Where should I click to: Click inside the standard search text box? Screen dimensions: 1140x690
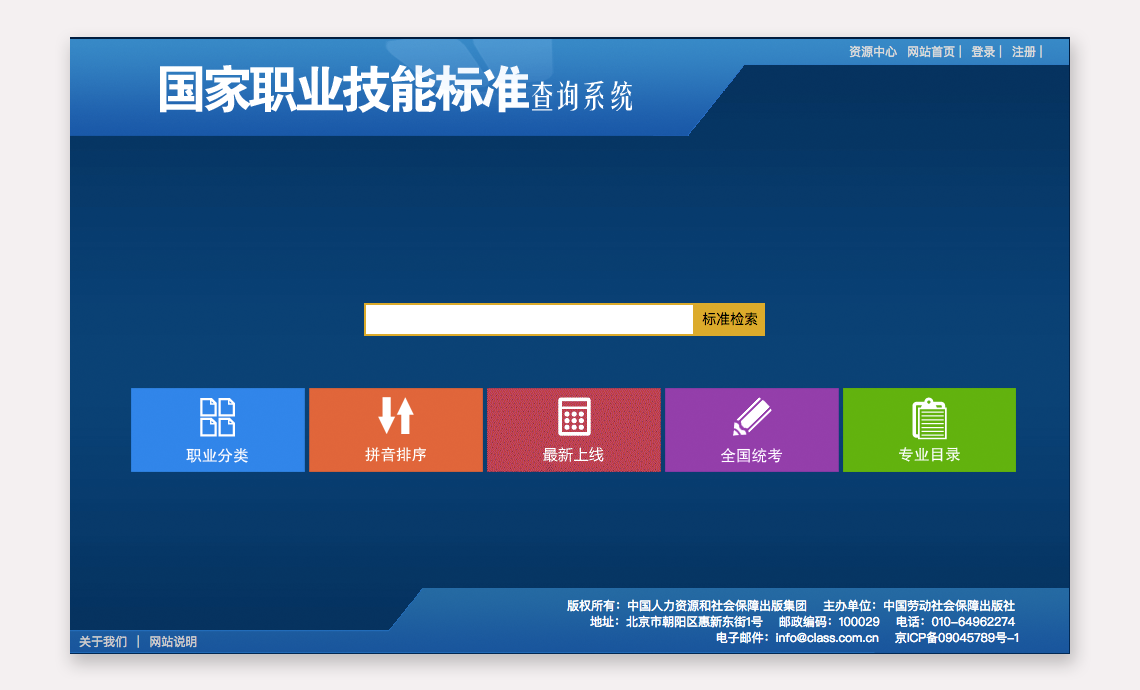(529, 320)
